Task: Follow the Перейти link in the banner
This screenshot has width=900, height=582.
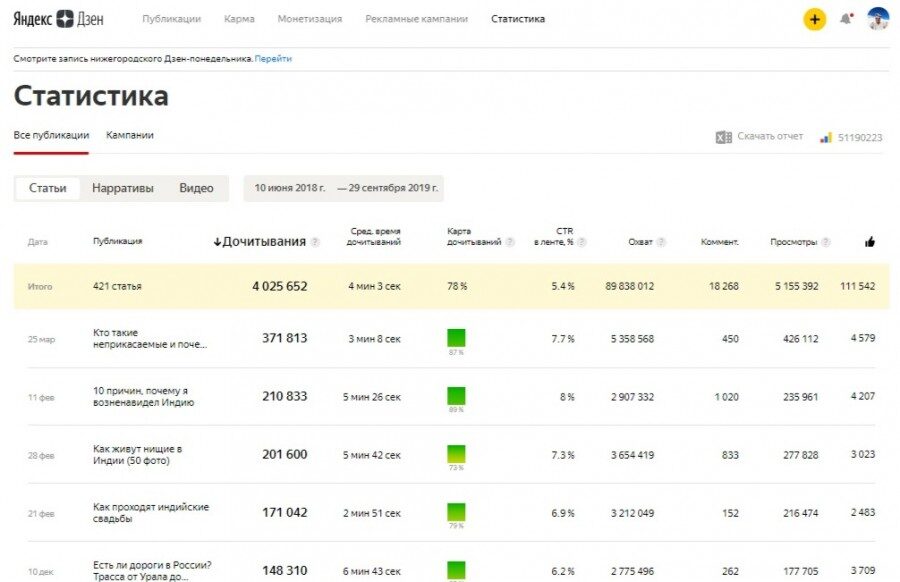Action: click(273, 59)
